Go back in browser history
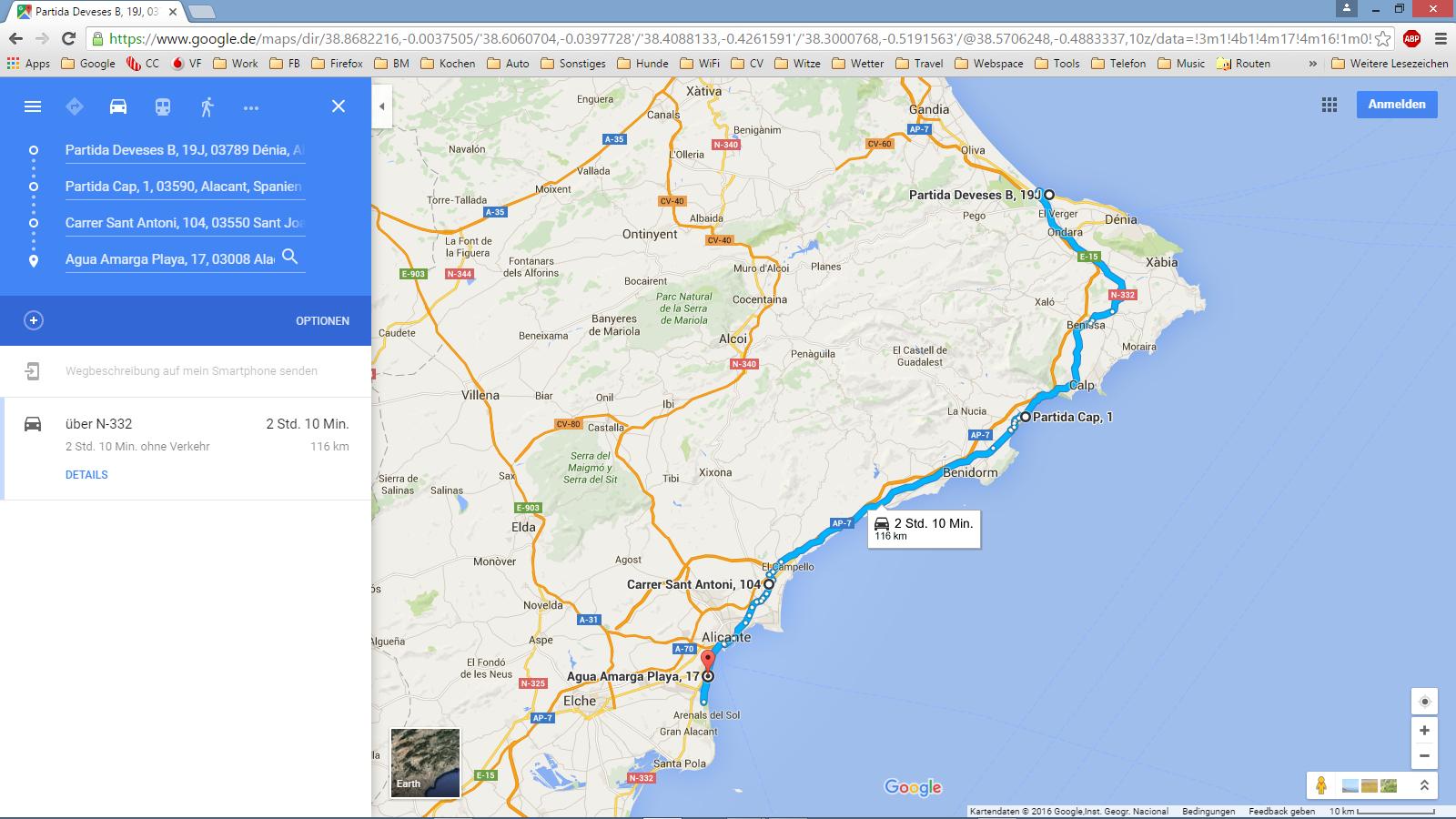This screenshot has width=1456, height=819. tap(15, 38)
